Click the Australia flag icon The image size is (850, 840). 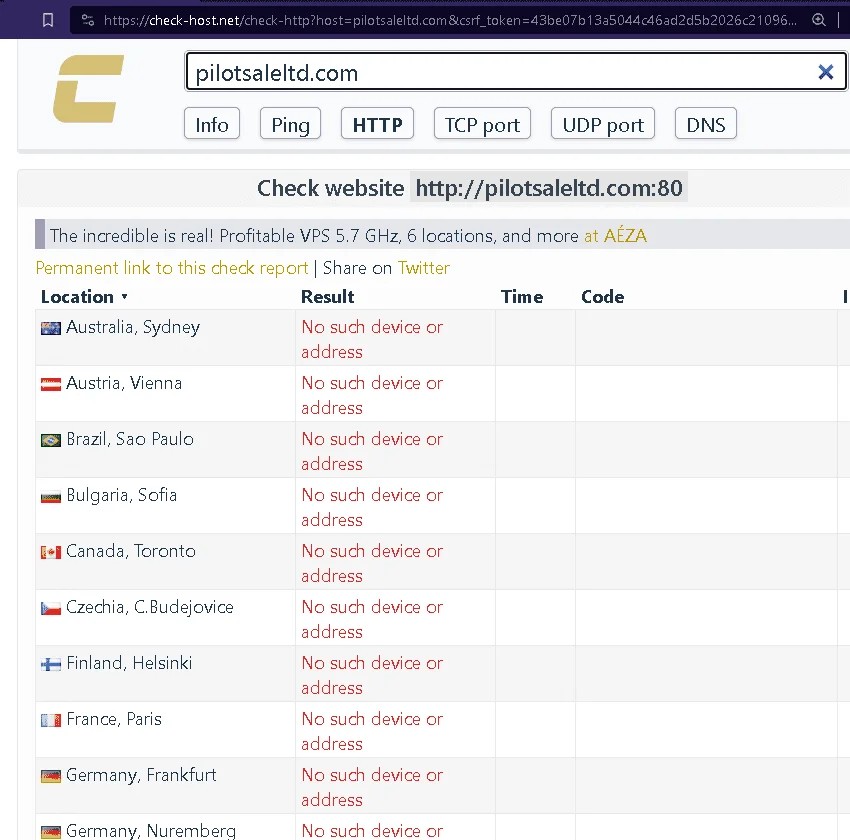tap(51, 328)
